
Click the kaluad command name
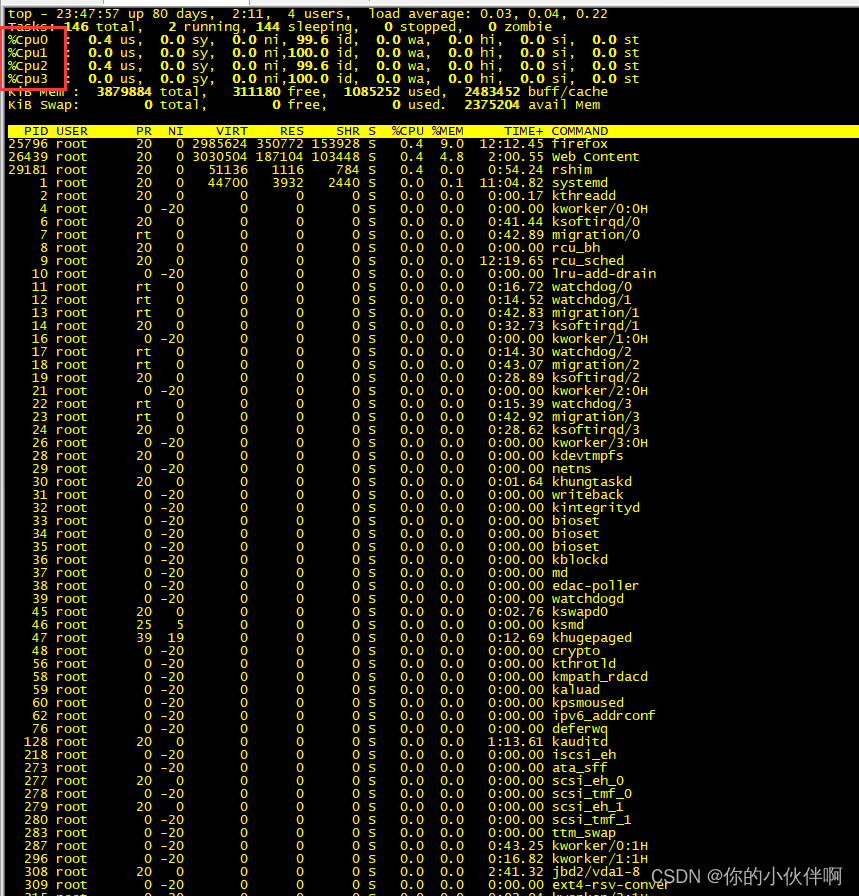click(x=576, y=690)
